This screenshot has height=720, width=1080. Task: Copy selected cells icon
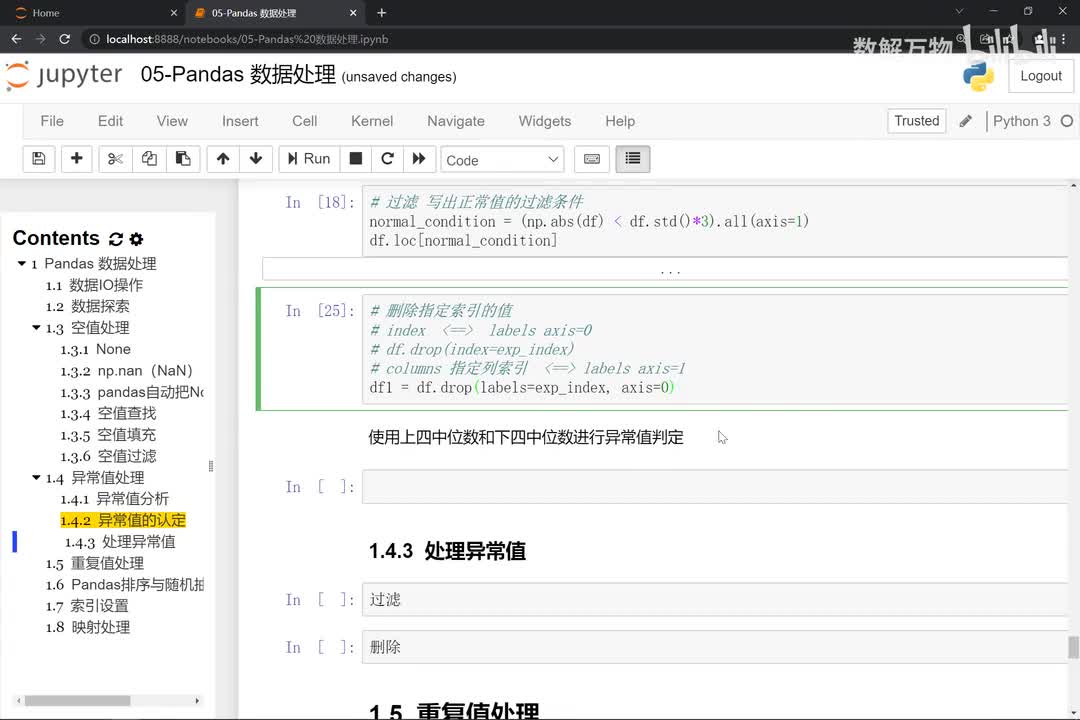tap(149, 159)
